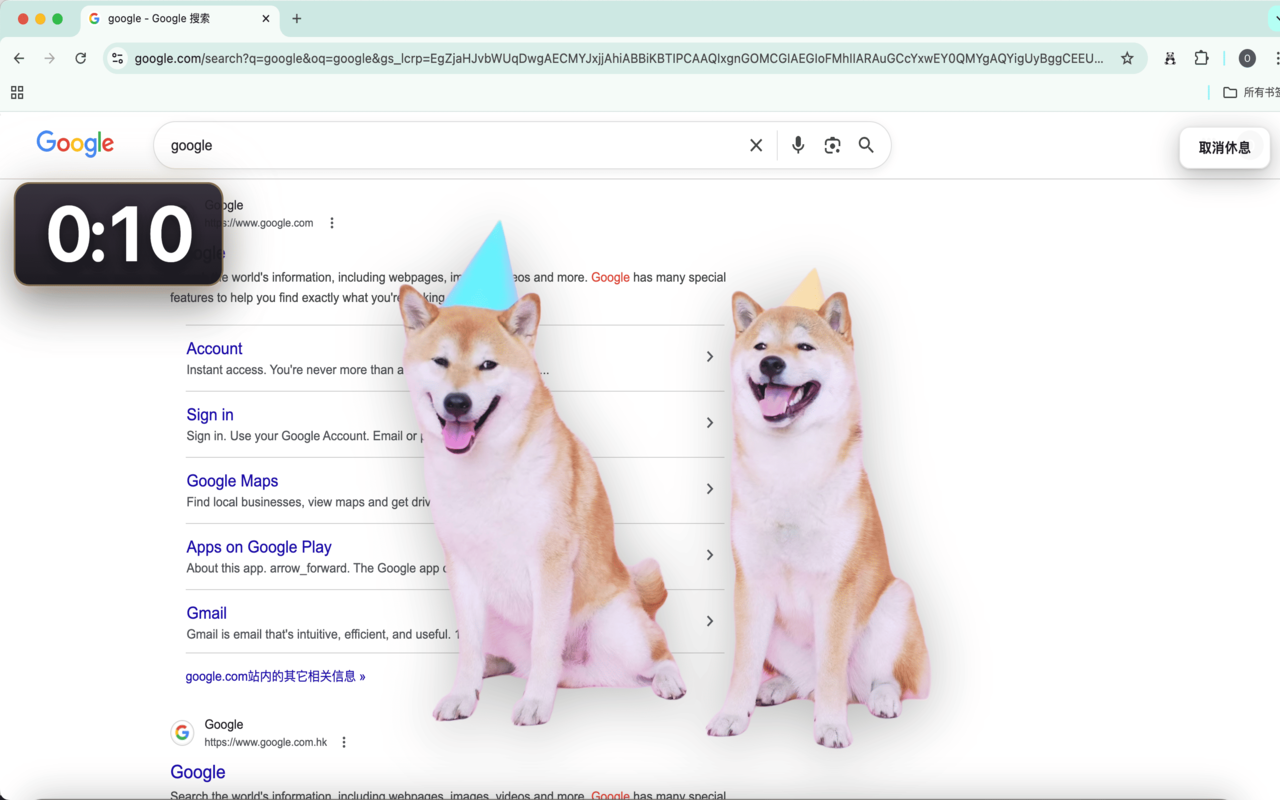Open the Sign in link
The height and width of the screenshot is (800, 1280).
tap(210, 415)
